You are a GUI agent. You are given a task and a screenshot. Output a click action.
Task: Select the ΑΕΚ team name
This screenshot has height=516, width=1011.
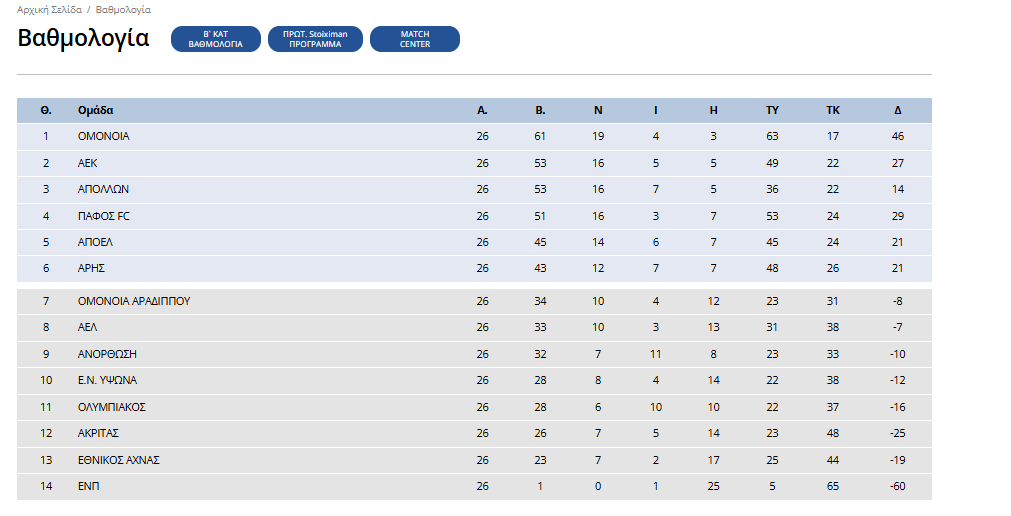(88, 163)
